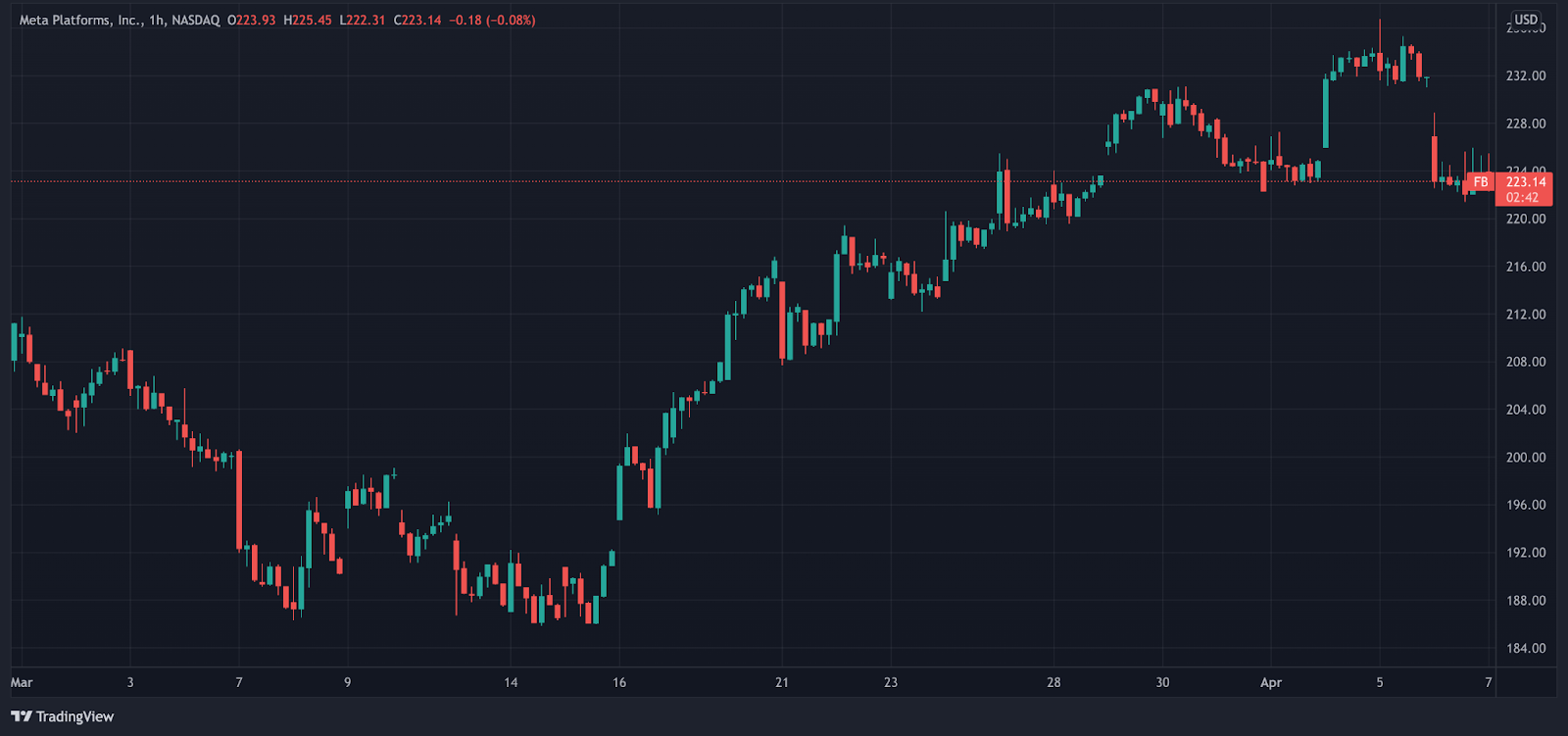1568x736 pixels.
Task: Click the date 23 on the time axis
Action: coord(891,683)
